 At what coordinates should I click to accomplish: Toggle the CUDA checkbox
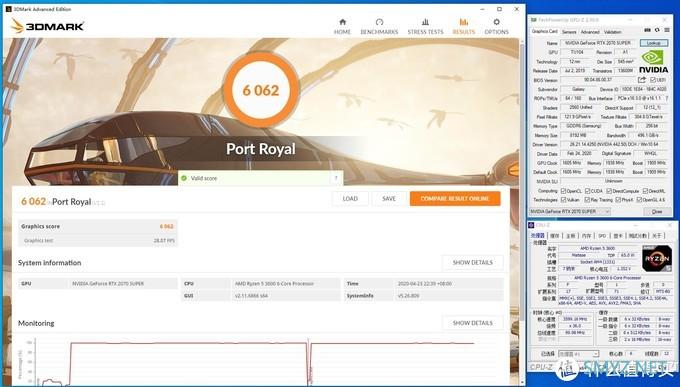pos(588,191)
